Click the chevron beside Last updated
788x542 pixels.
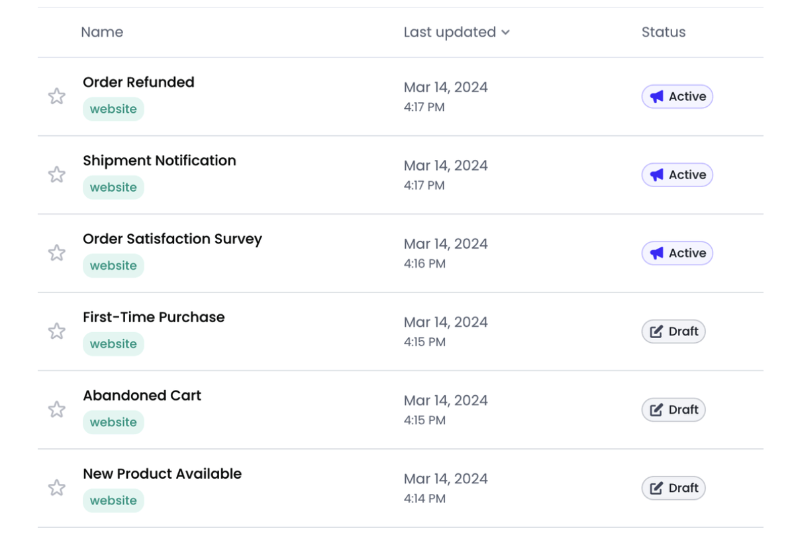[x=506, y=33]
